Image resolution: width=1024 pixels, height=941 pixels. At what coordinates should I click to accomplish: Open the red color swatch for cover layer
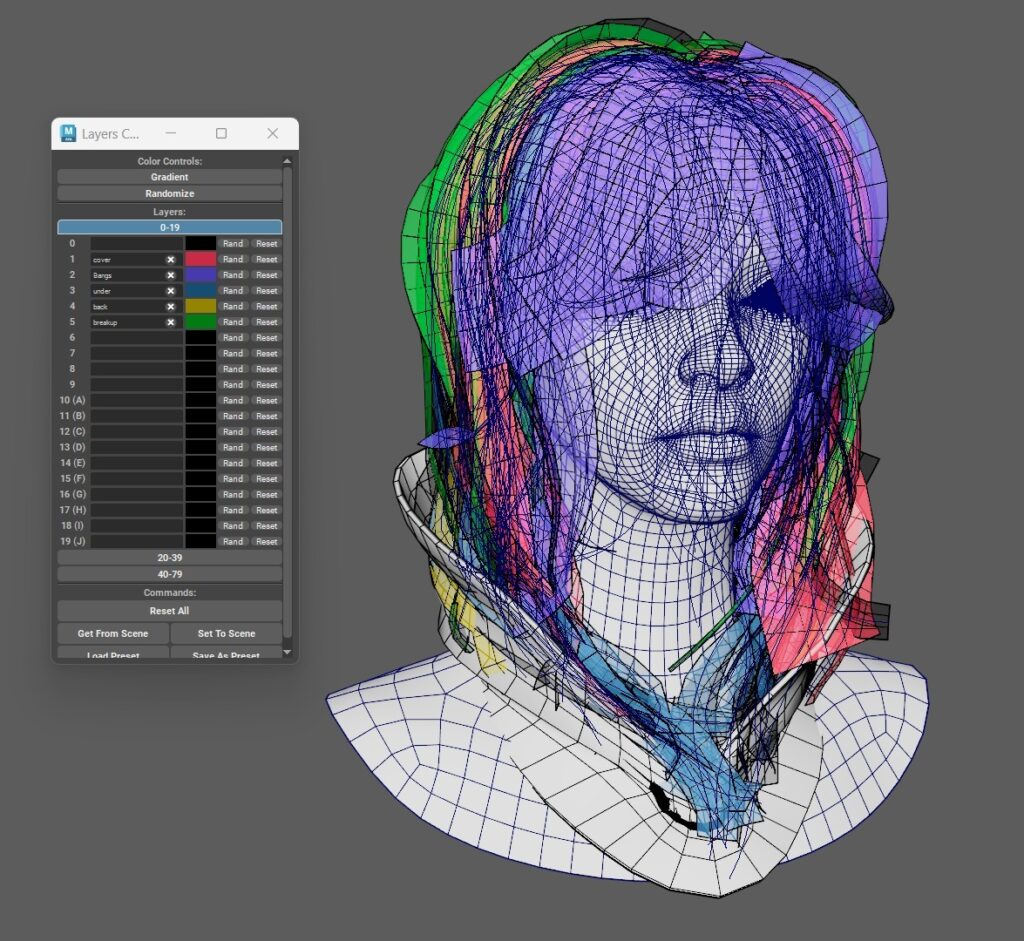200,259
